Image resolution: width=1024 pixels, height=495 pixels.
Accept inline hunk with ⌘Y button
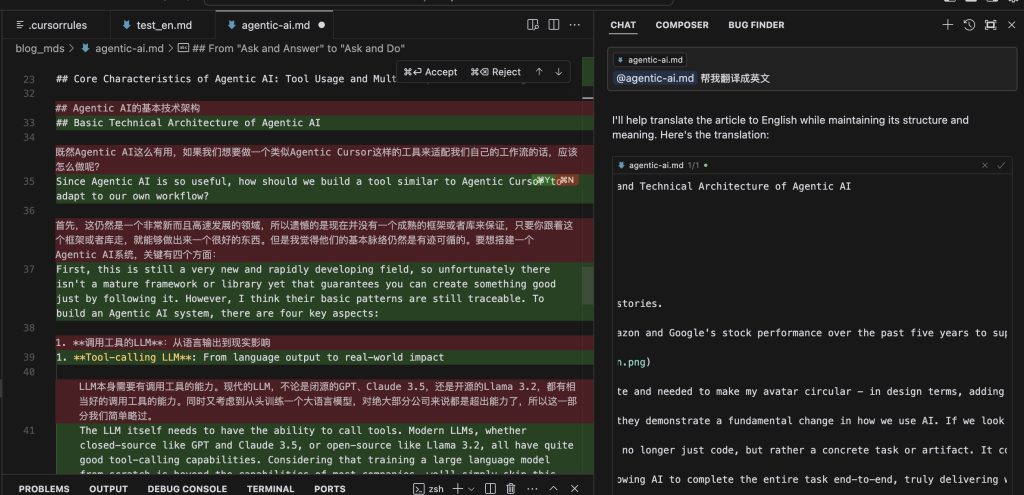(545, 180)
